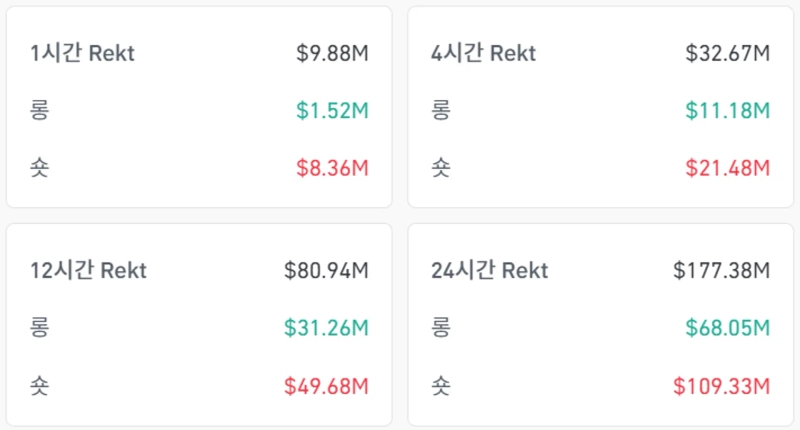
Task: Click the 숏 label in 24시간 card
Action: click(440, 384)
